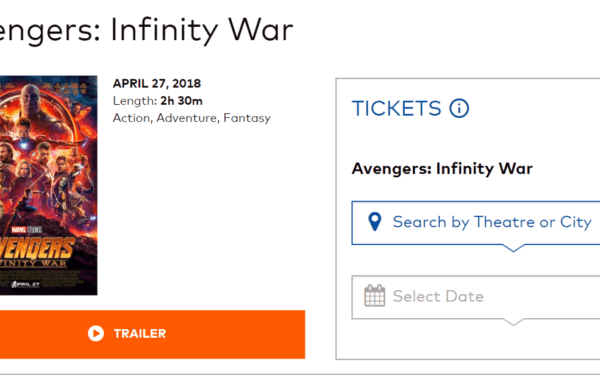The height and width of the screenshot is (384, 600).
Task: Select the Action genre
Action: [132, 118]
